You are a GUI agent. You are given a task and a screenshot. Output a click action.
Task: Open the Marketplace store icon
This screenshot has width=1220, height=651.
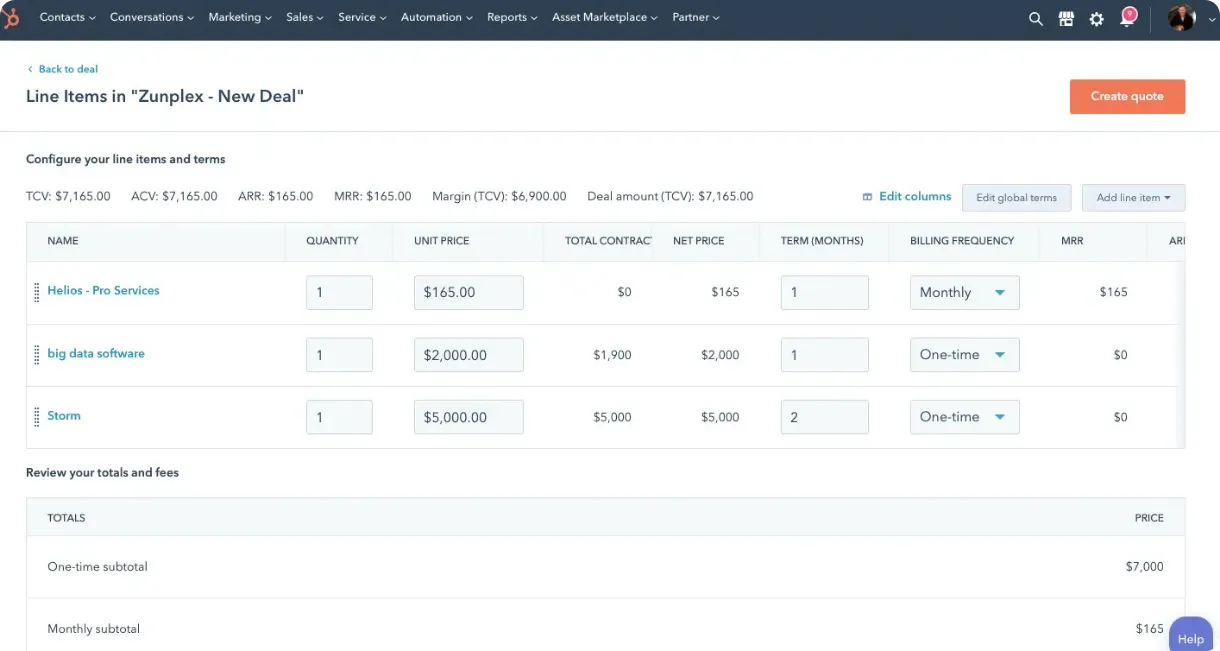(1066, 18)
